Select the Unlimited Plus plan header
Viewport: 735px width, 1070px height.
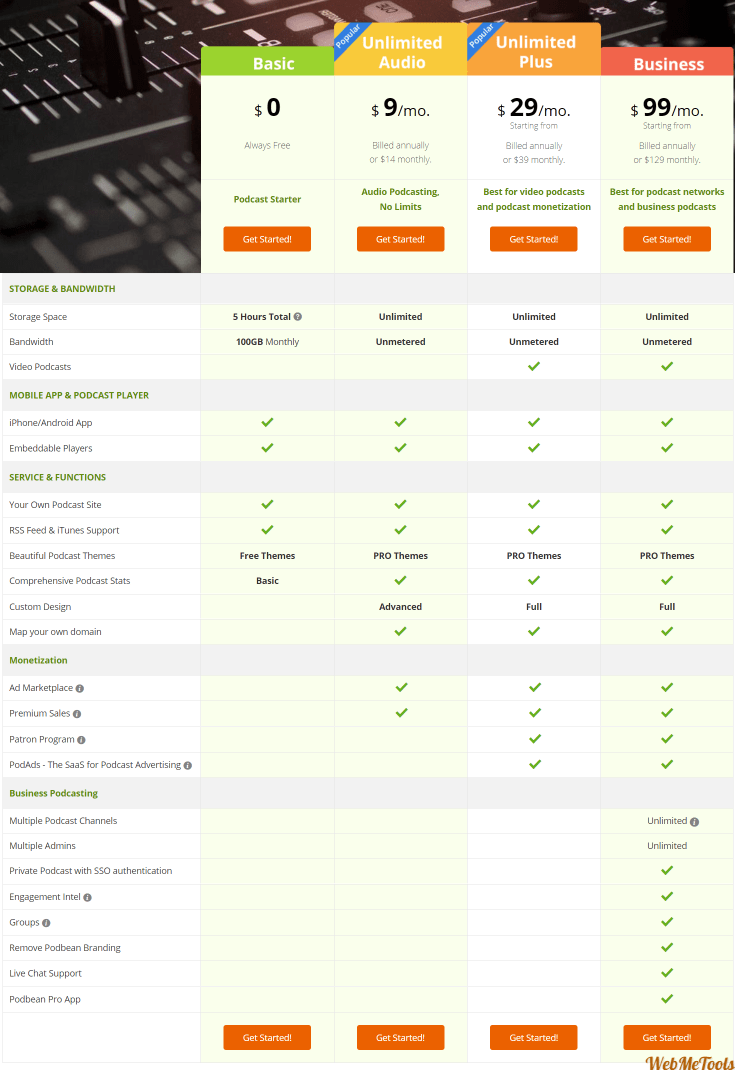(534, 49)
